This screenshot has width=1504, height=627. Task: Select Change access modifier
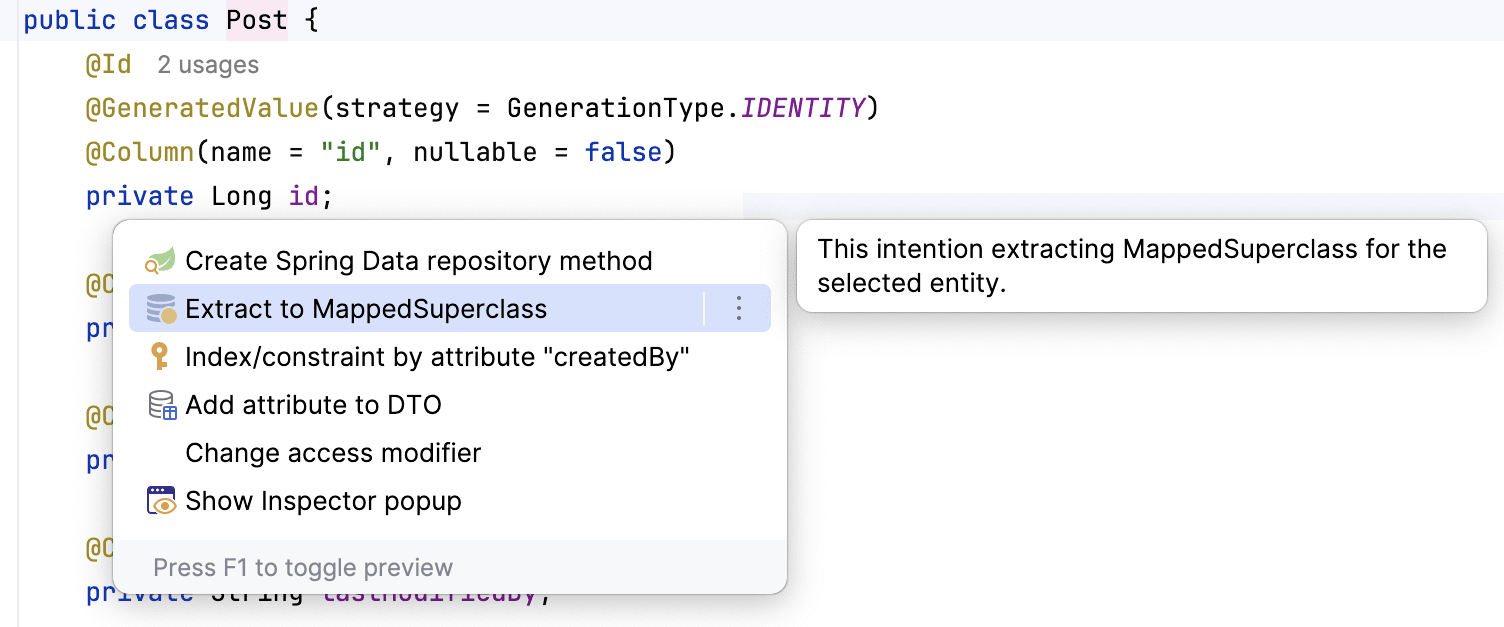tap(333, 453)
